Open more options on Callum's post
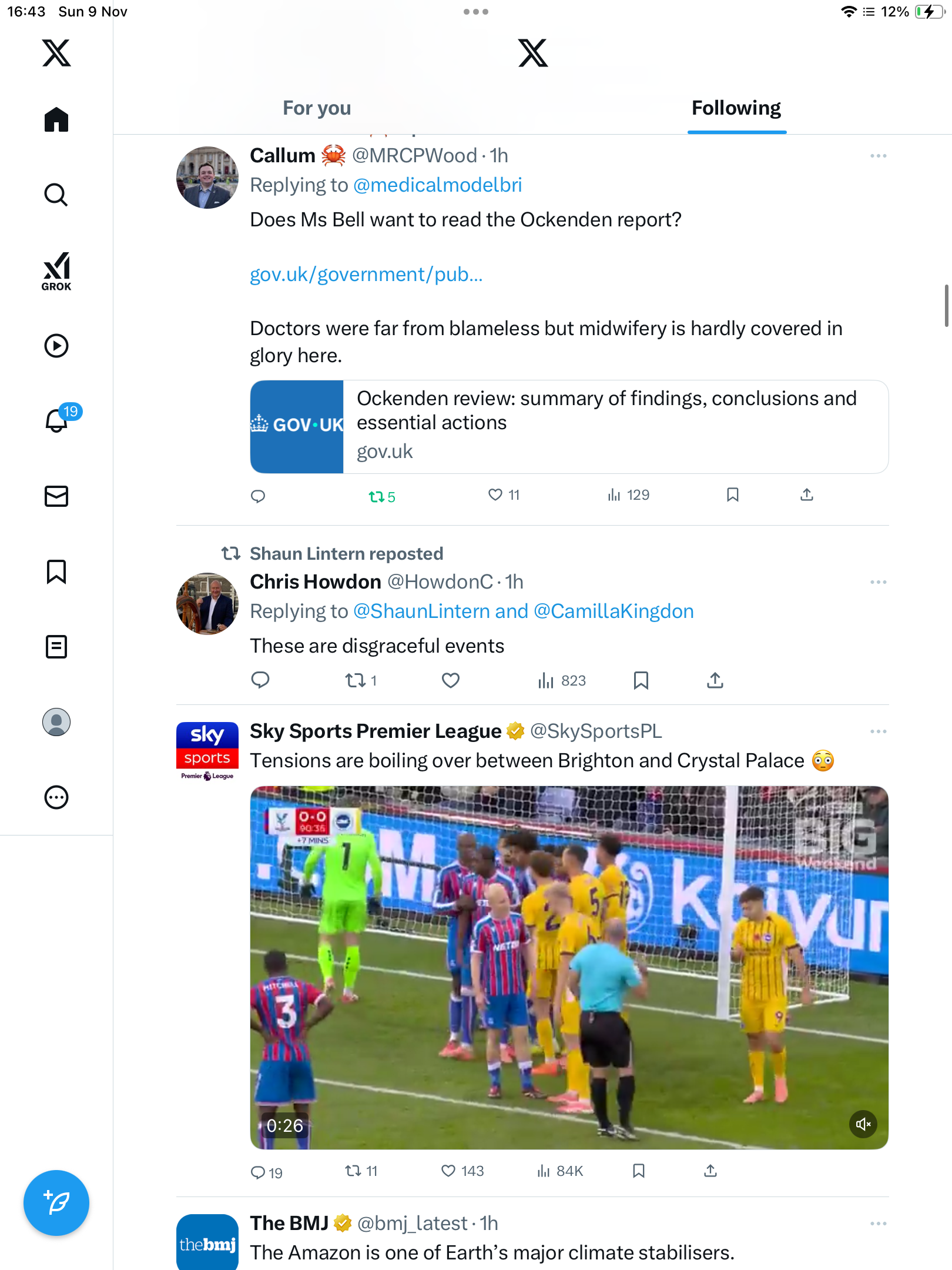This screenshot has width=952, height=1270. pyautogui.click(x=878, y=156)
